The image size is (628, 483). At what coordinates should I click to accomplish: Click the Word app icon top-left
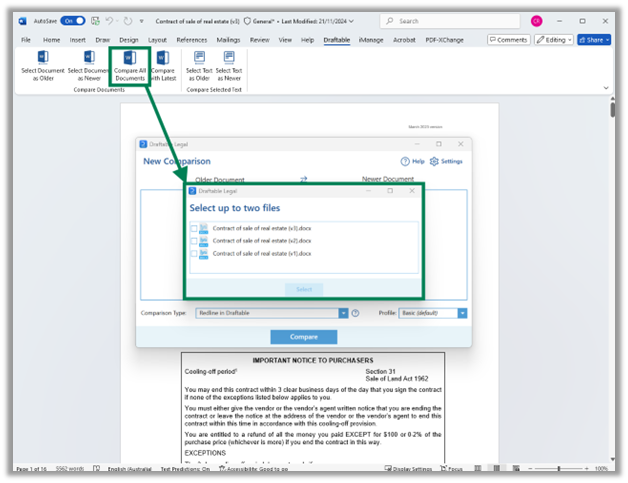tap(22, 21)
